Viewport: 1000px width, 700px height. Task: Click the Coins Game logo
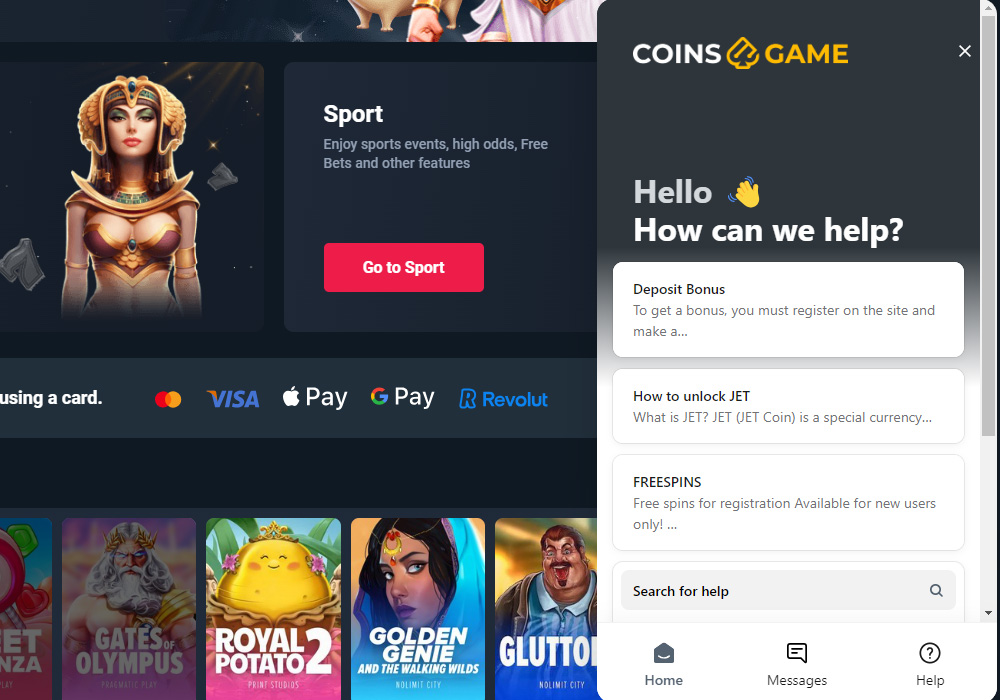pos(740,54)
